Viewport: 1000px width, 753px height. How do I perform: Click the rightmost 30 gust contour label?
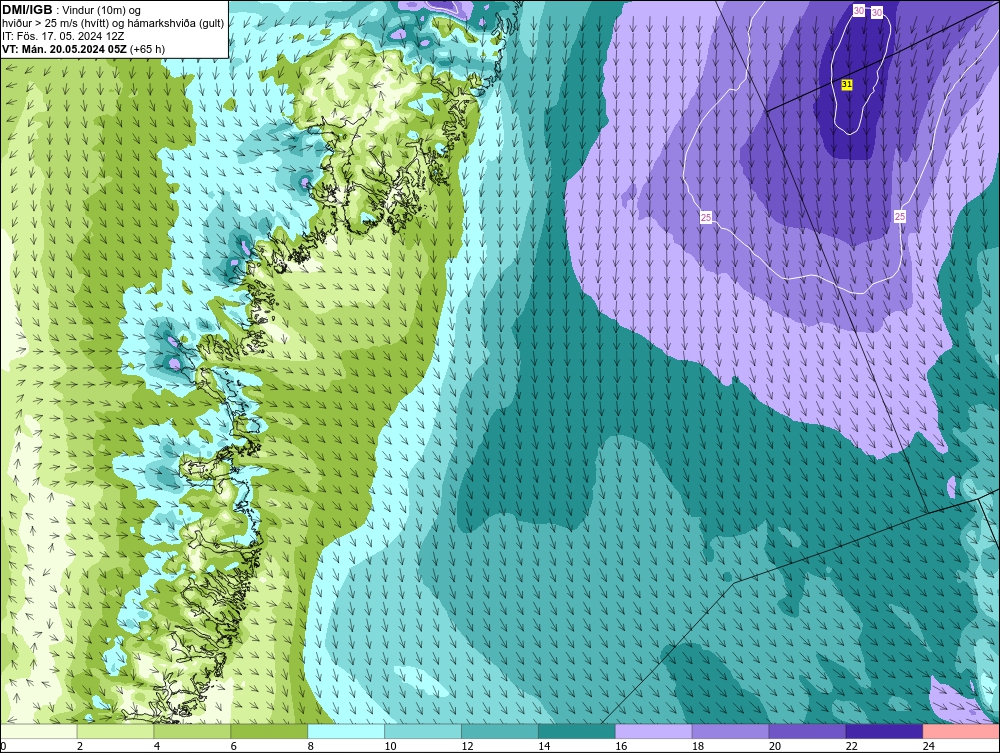click(877, 12)
